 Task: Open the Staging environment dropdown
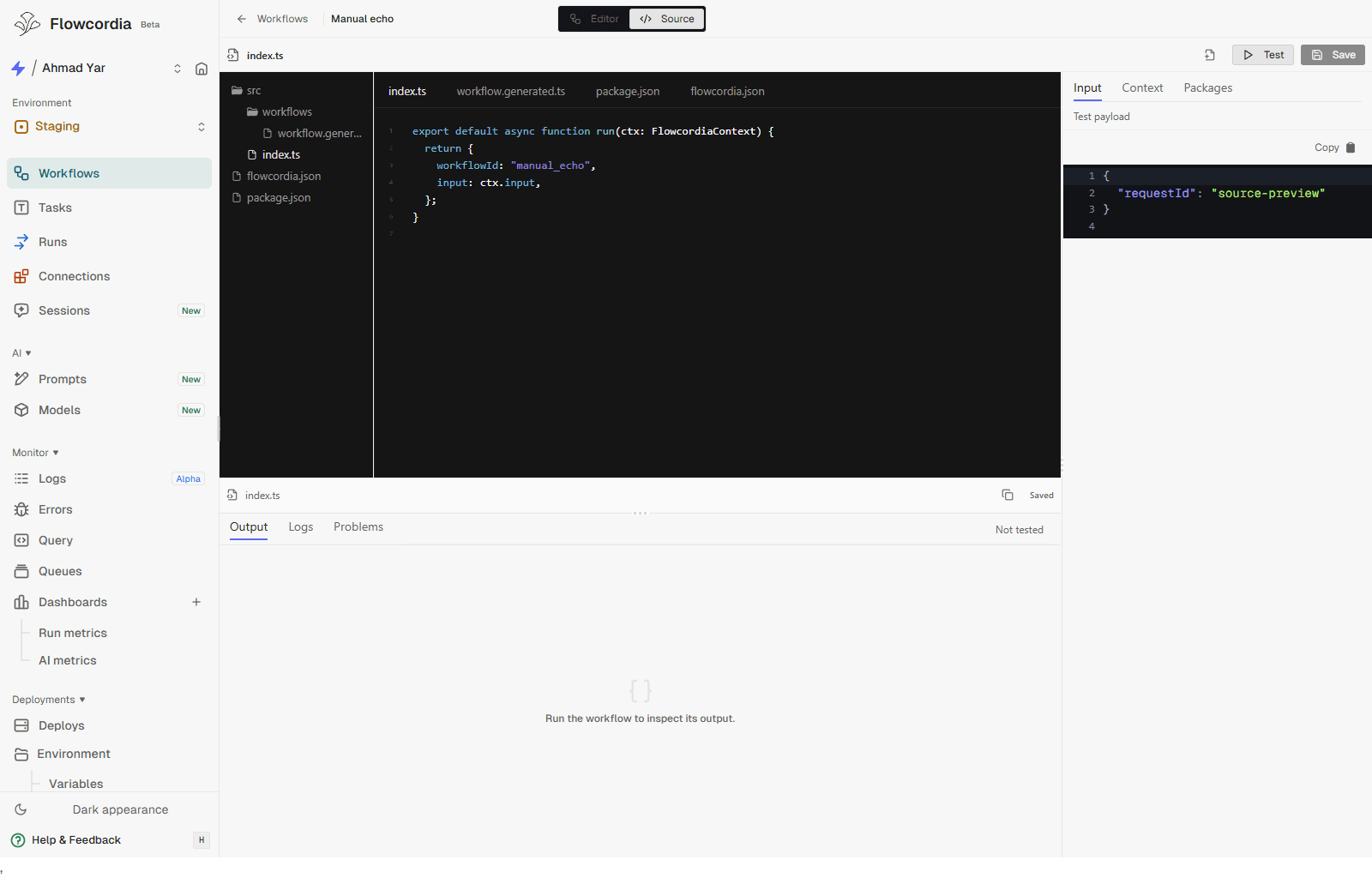(x=109, y=126)
